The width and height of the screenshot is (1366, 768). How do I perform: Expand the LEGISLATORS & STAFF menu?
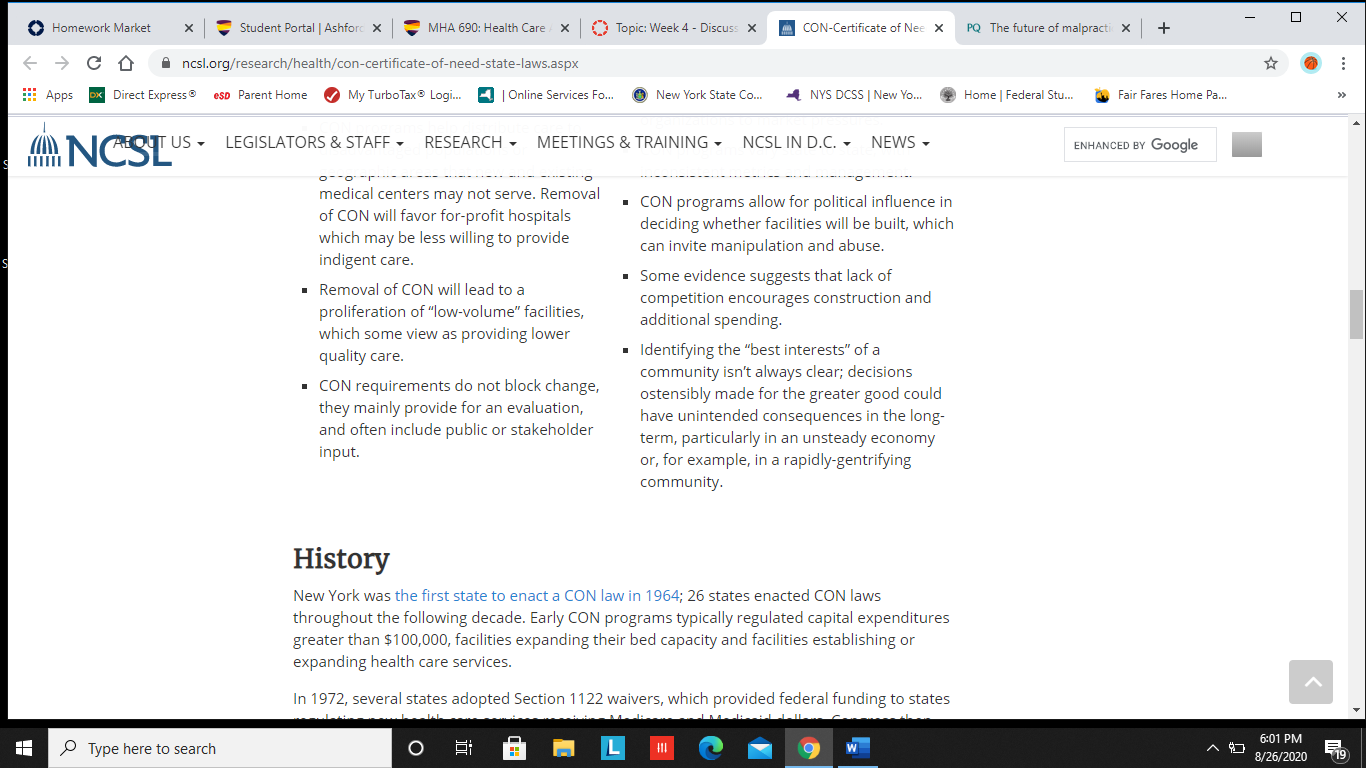[314, 143]
